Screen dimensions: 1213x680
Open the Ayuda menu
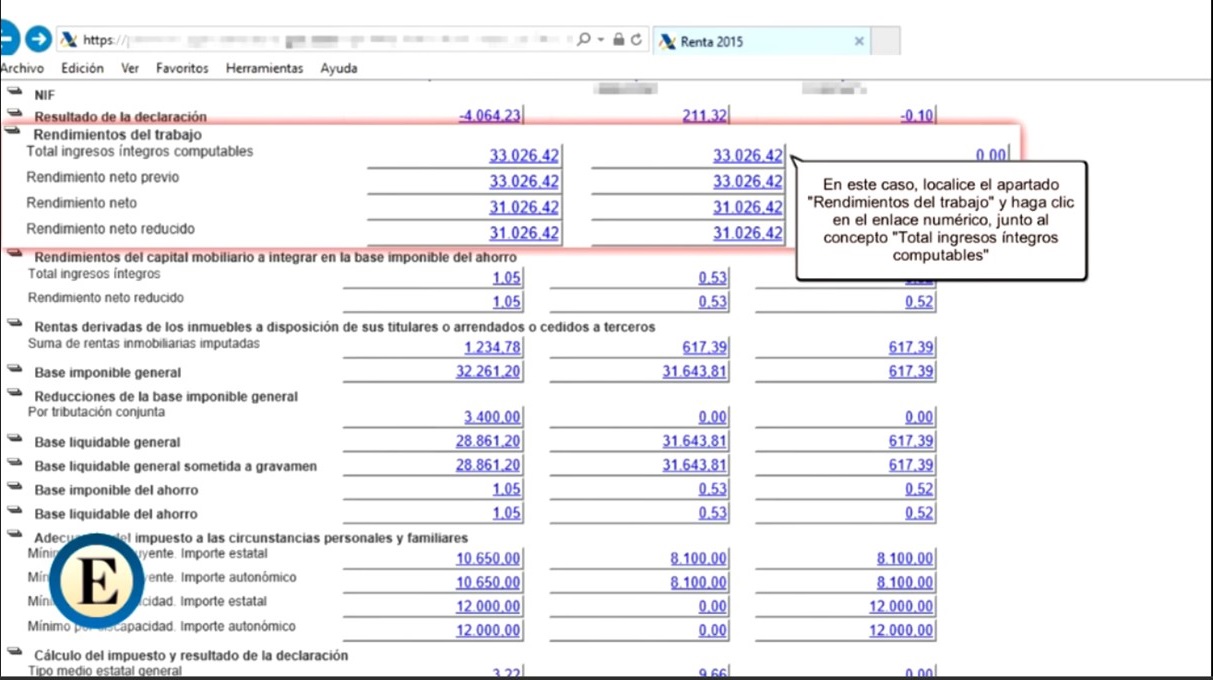tap(339, 68)
